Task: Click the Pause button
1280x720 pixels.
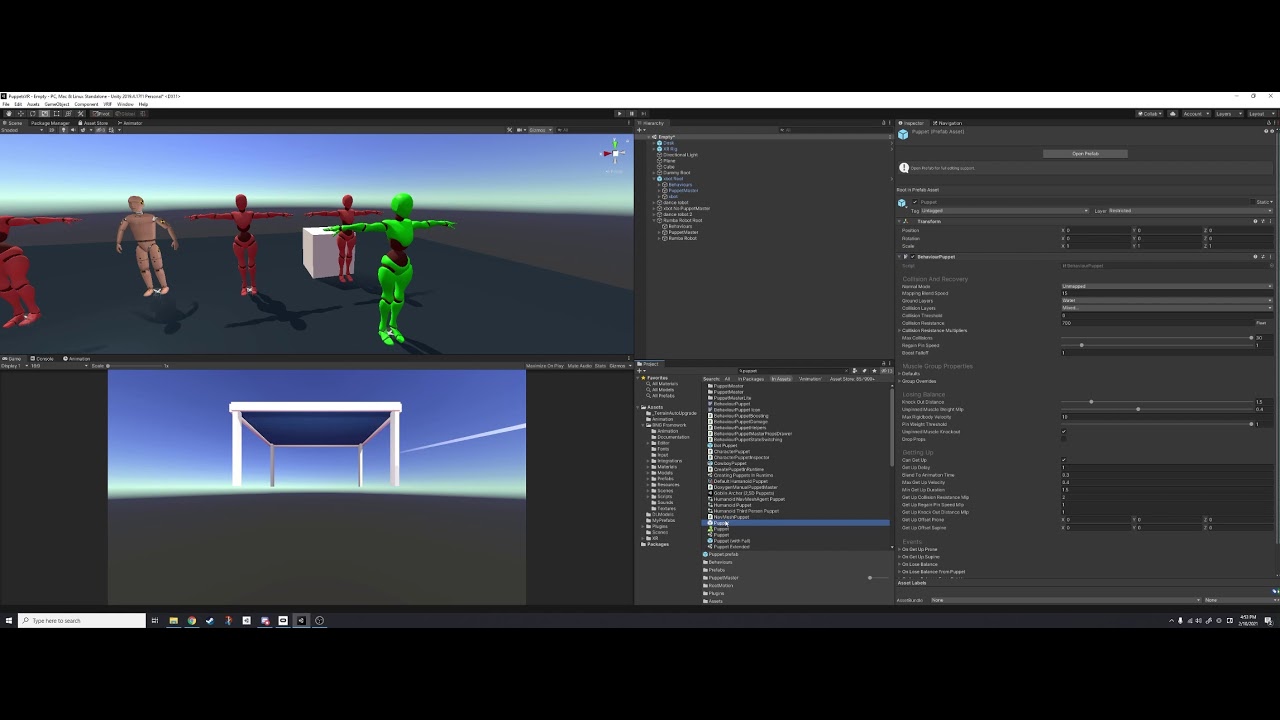Action: point(632,114)
